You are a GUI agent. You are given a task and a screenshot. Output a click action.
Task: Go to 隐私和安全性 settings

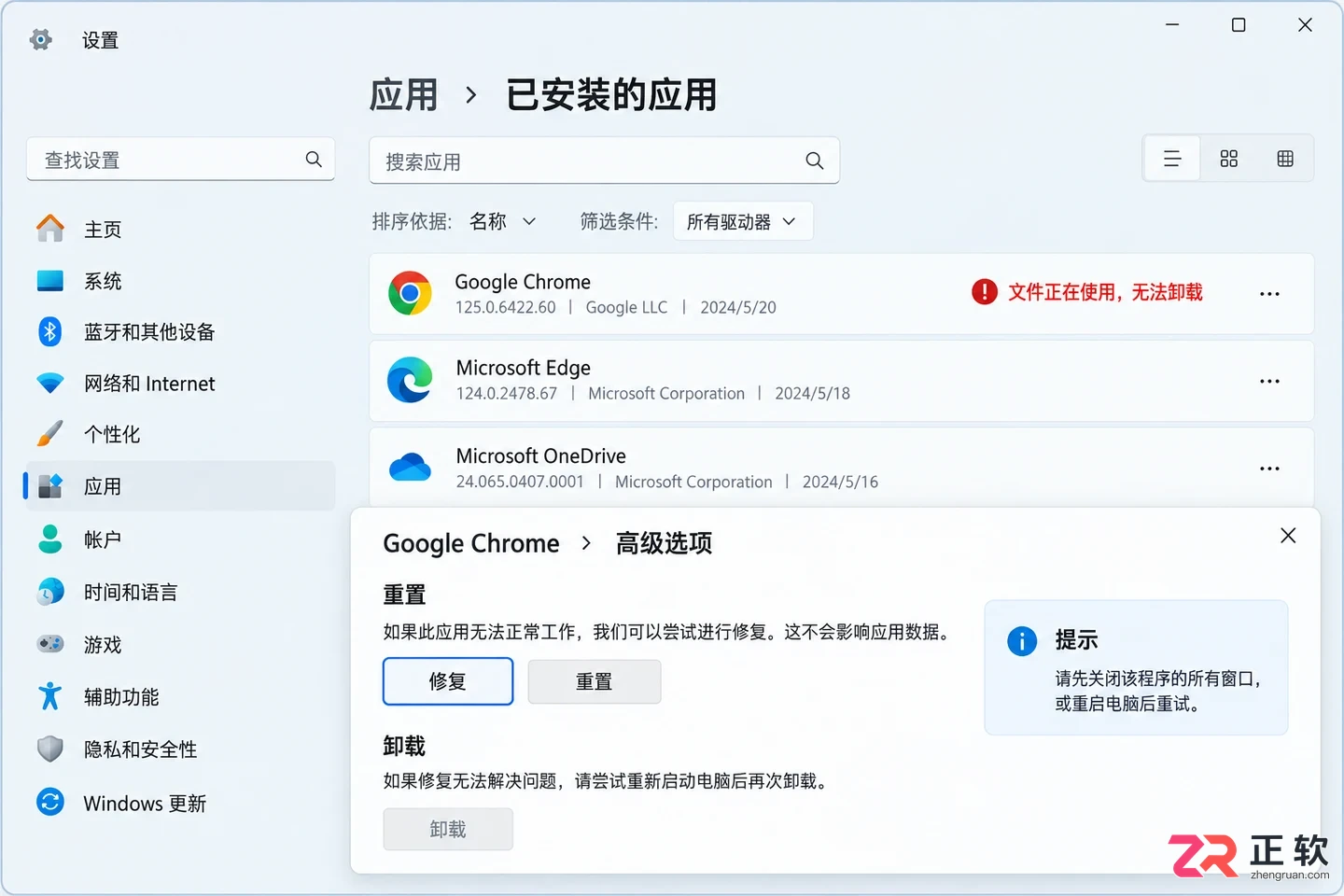180,749
